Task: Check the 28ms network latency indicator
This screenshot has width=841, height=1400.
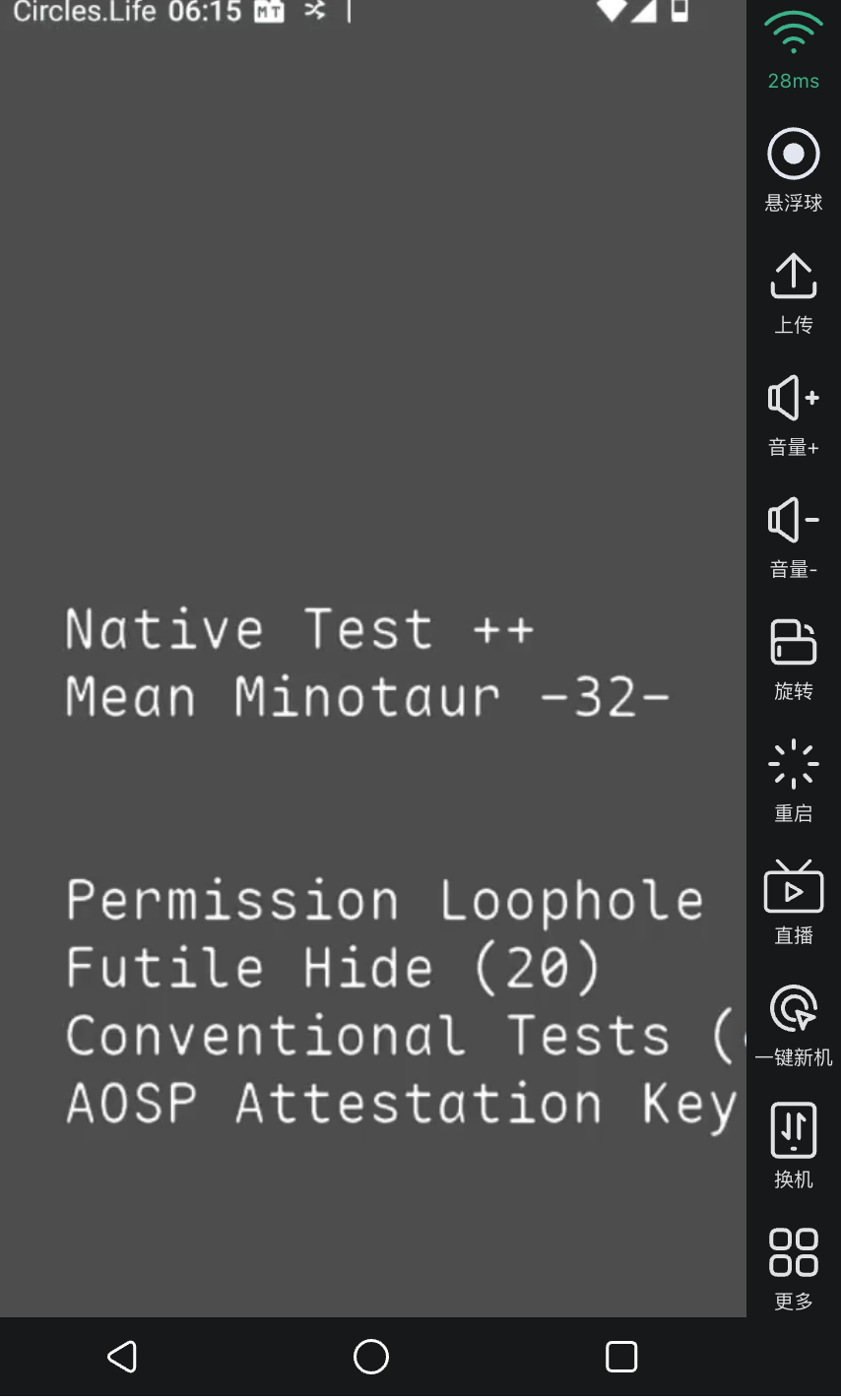Action: 793,49
